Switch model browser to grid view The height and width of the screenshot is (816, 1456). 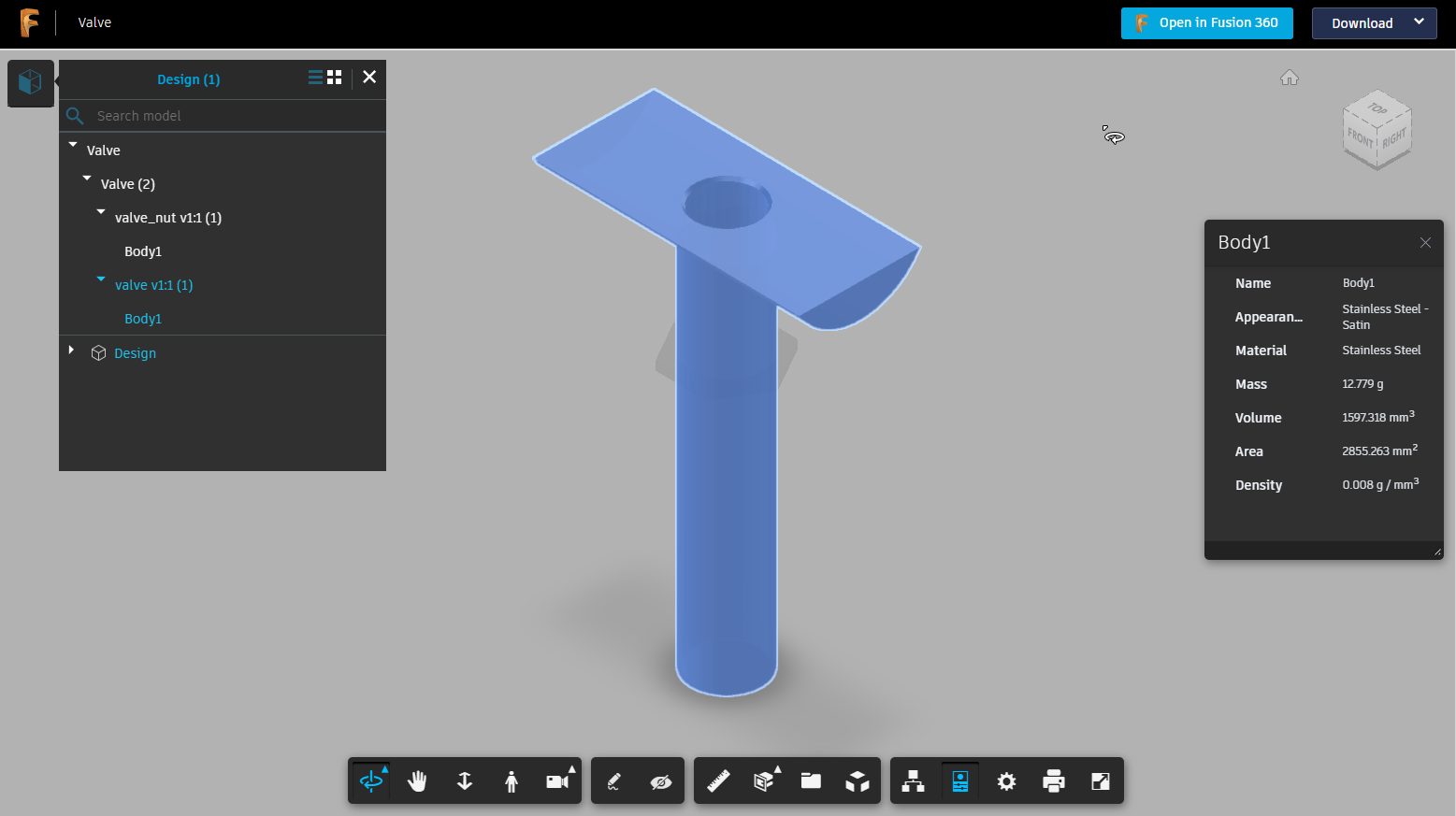(335, 78)
